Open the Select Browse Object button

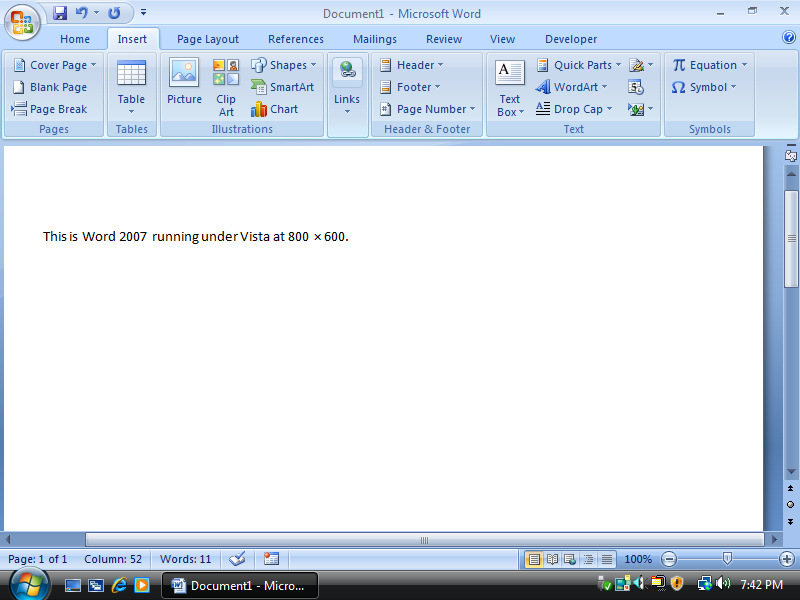(x=790, y=505)
